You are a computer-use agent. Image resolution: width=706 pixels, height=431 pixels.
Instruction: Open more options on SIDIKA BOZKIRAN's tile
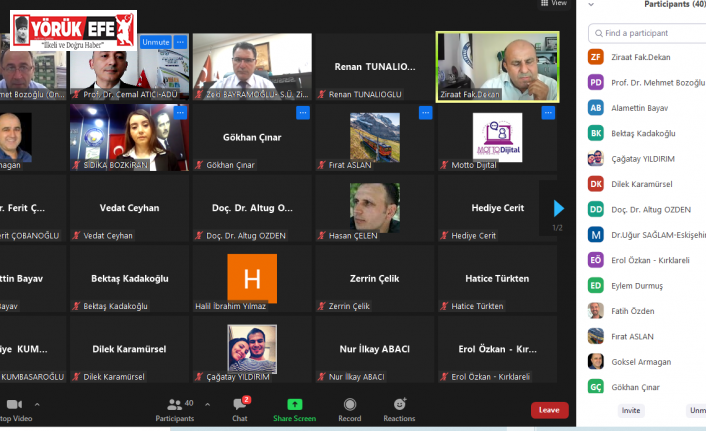[x=180, y=113]
